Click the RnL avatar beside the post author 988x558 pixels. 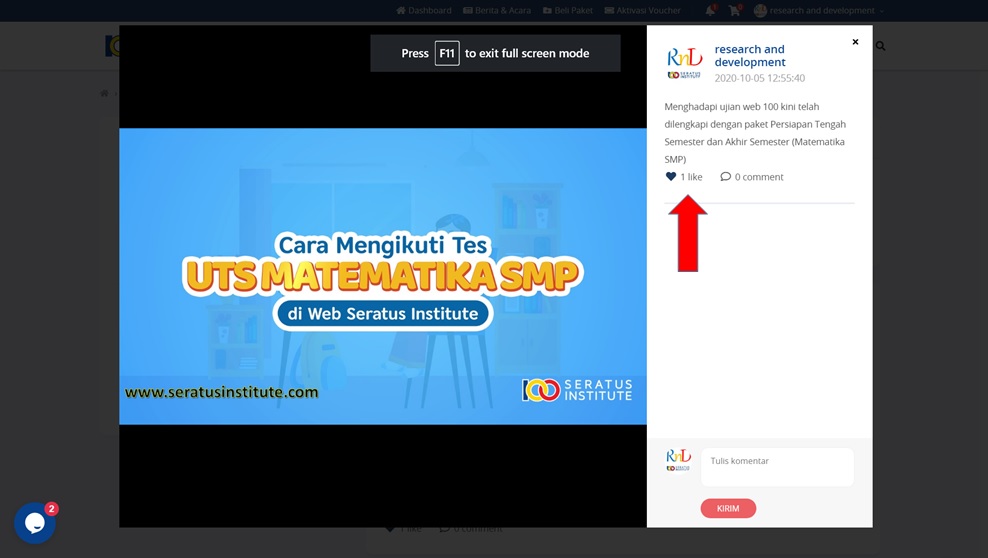point(684,63)
